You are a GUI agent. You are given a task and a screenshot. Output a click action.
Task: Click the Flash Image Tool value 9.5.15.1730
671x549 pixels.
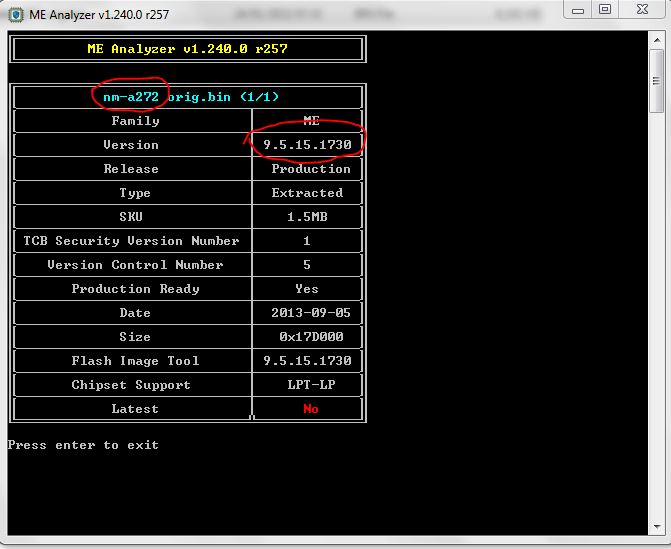pos(307,361)
